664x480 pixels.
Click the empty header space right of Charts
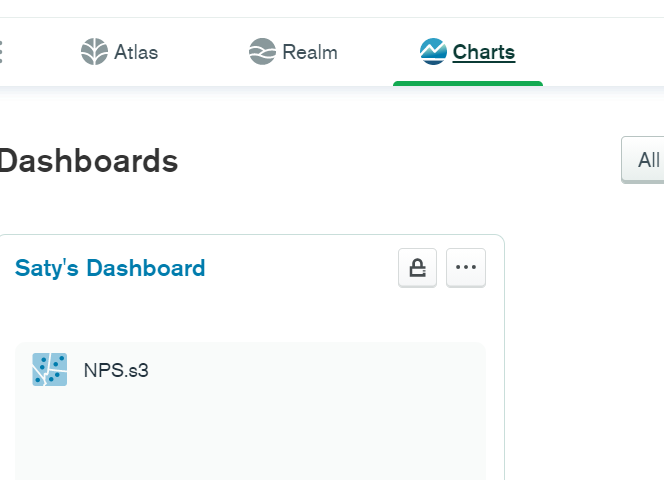pos(603,52)
